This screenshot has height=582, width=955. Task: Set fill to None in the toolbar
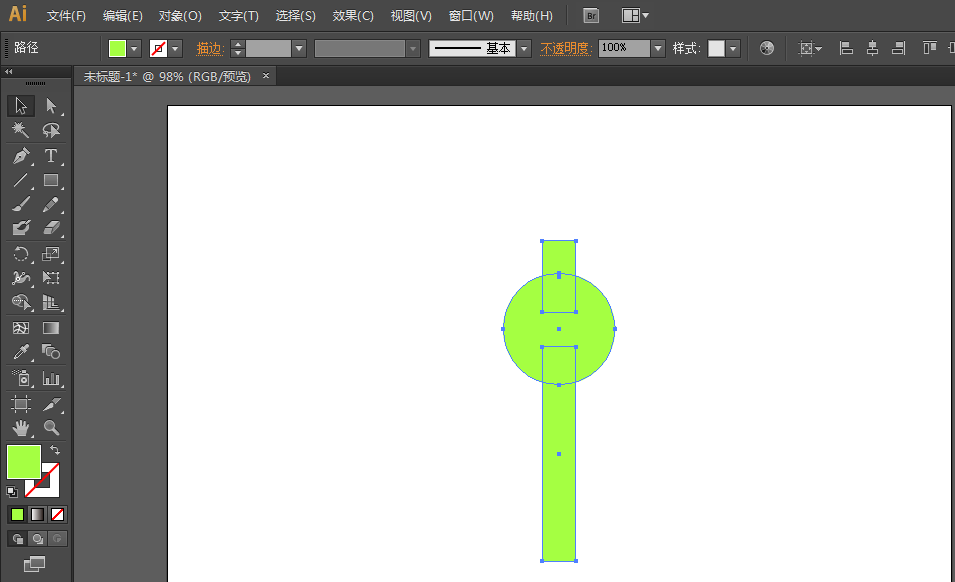56,513
